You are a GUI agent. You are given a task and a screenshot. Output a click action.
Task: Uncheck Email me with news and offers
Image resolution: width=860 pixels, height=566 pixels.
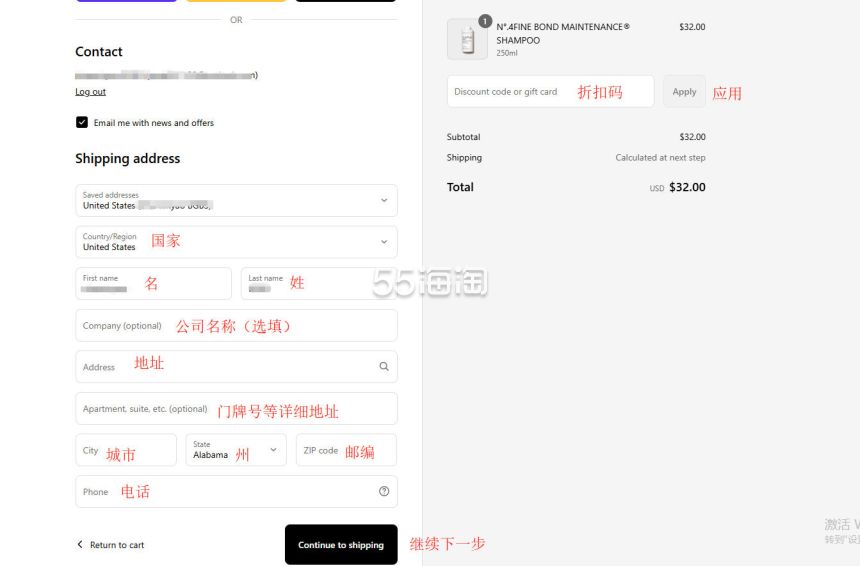(82, 122)
